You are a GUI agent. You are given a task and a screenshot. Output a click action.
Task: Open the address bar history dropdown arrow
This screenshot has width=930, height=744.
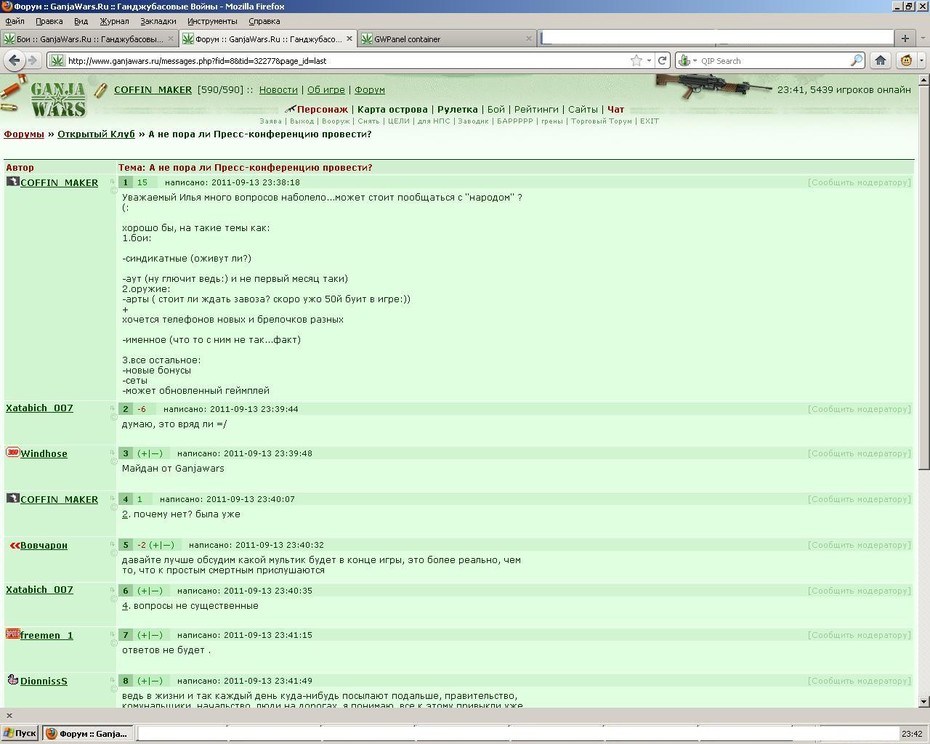[649, 61]
